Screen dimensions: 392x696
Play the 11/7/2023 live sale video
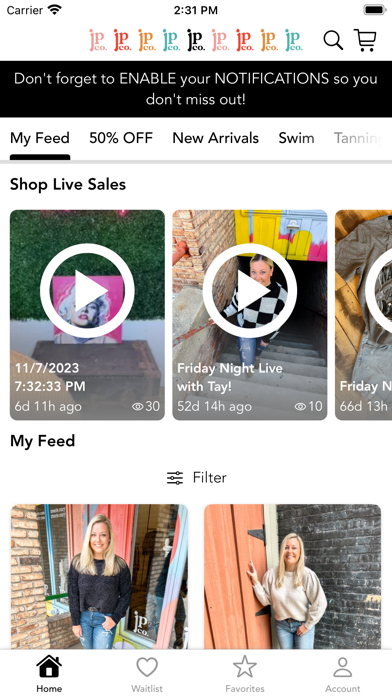87,291
